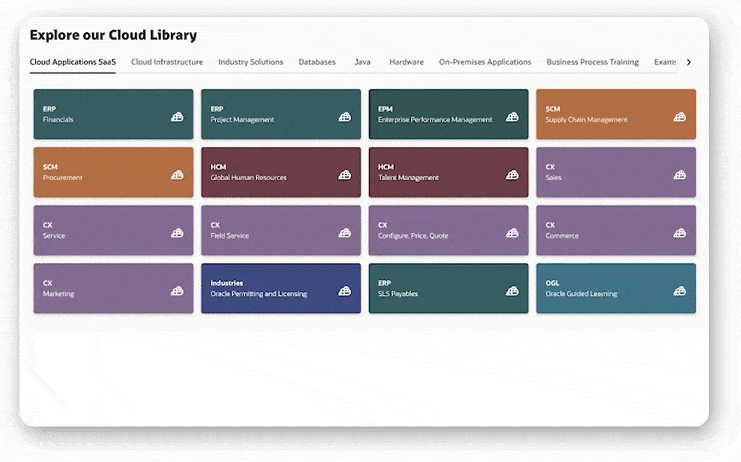Screen dimensions: 741x462
Task: Open the On-Premises Applications tab
Action: 485,62
